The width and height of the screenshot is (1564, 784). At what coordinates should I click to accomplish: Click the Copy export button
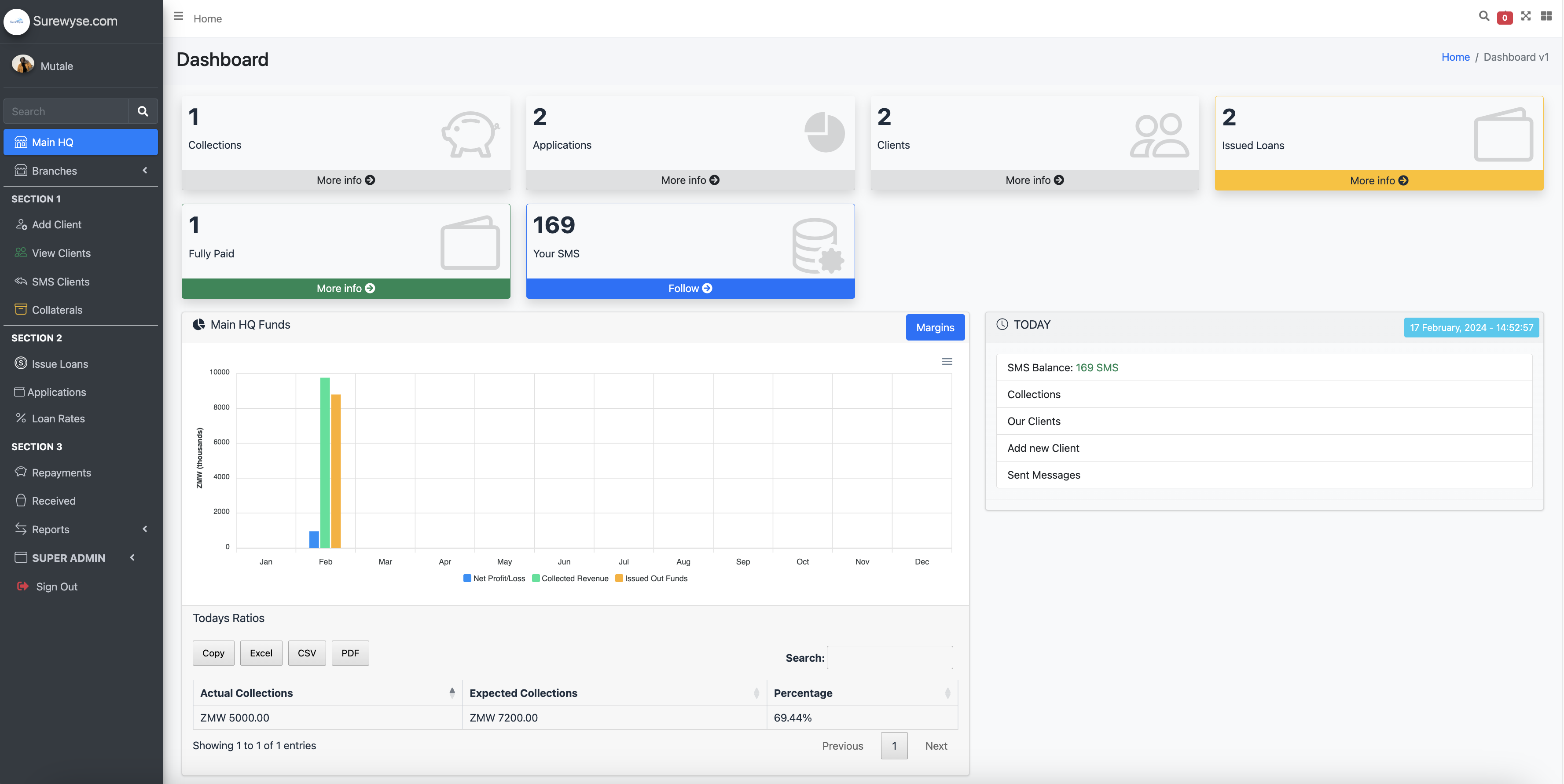click(x=213, y=653)
